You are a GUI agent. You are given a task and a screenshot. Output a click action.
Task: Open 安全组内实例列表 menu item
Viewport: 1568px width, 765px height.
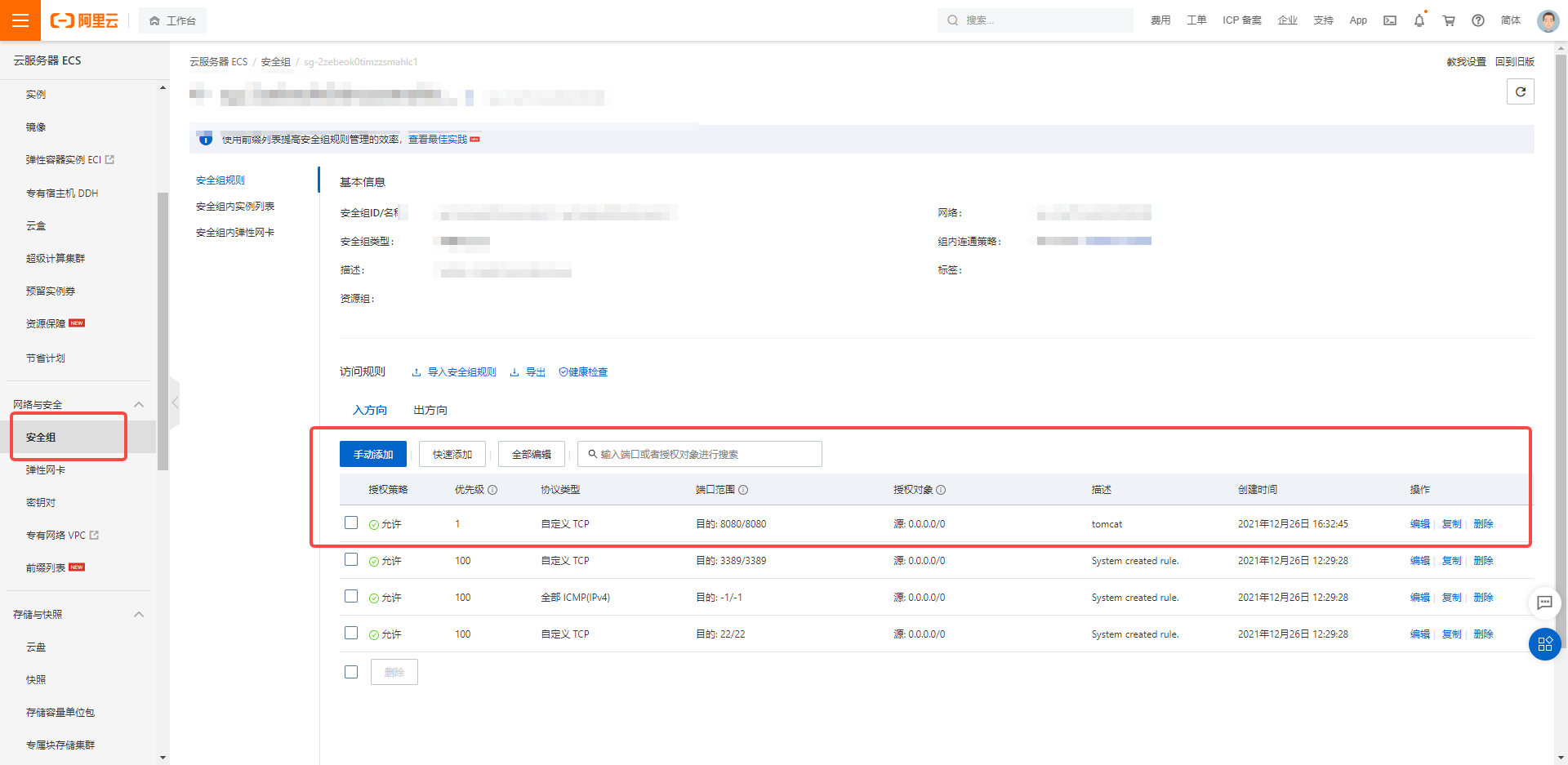coord(234,206)
